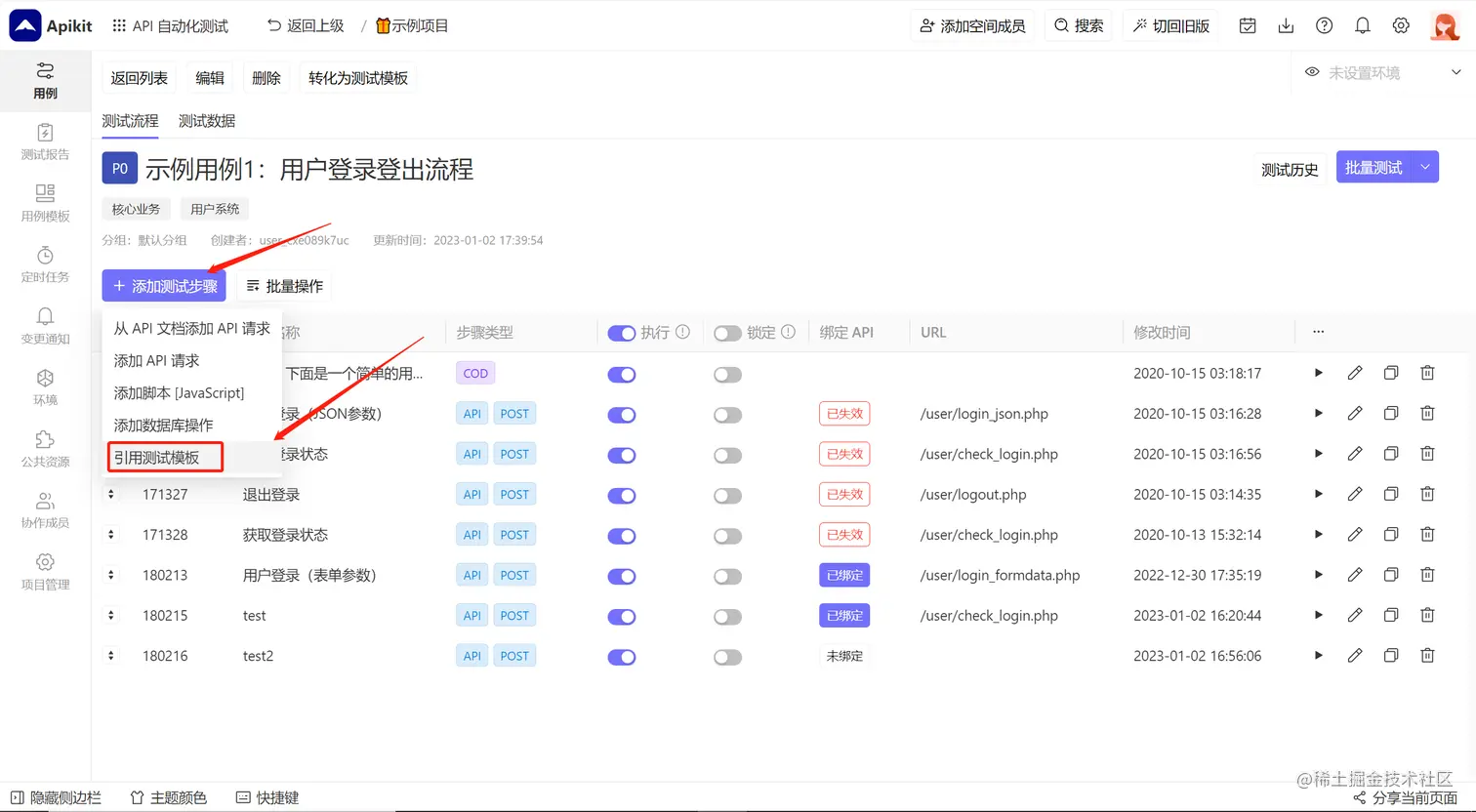Go to 用例模板 in the sidebar

(45, 203)
